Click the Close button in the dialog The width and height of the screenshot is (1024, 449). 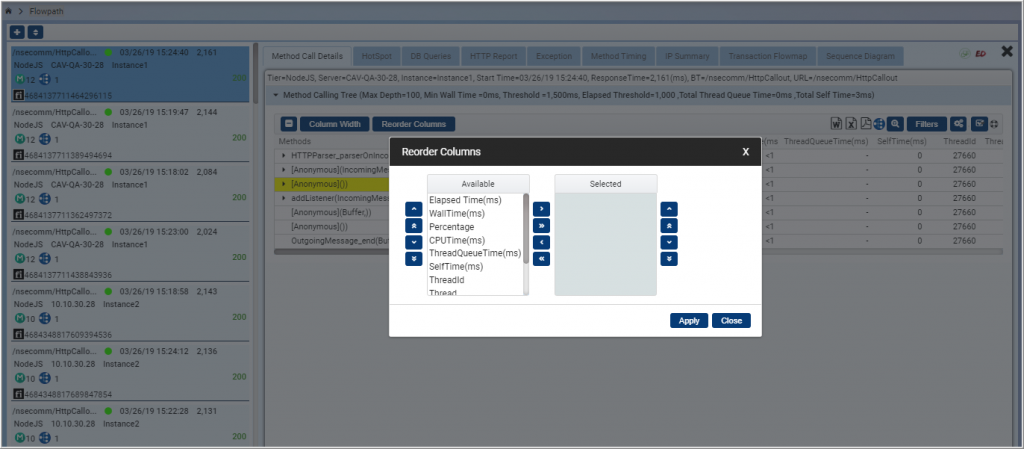[731, 320]
